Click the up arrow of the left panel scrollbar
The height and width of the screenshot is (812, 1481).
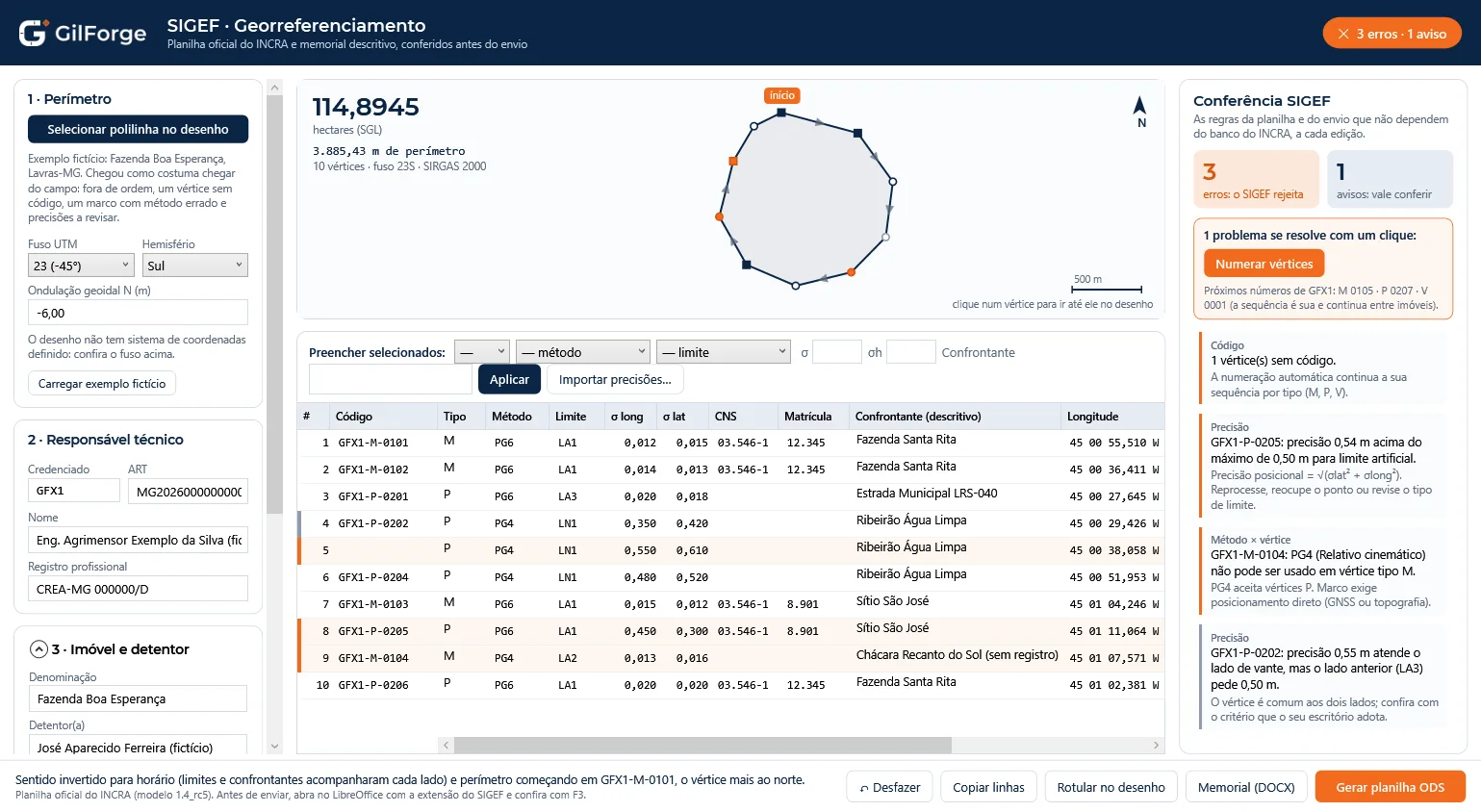pyautogui.click(x=274, y=88)
